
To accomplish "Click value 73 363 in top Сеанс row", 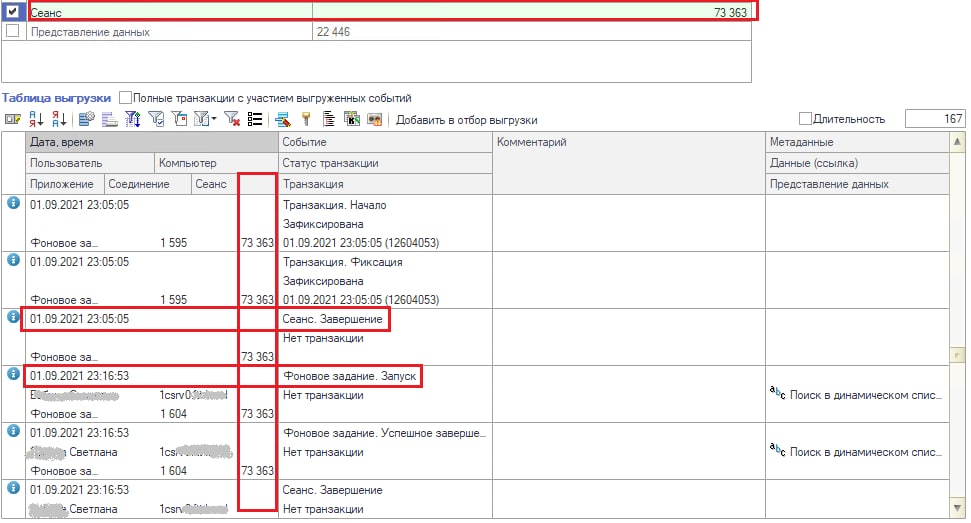I will 730,12.
